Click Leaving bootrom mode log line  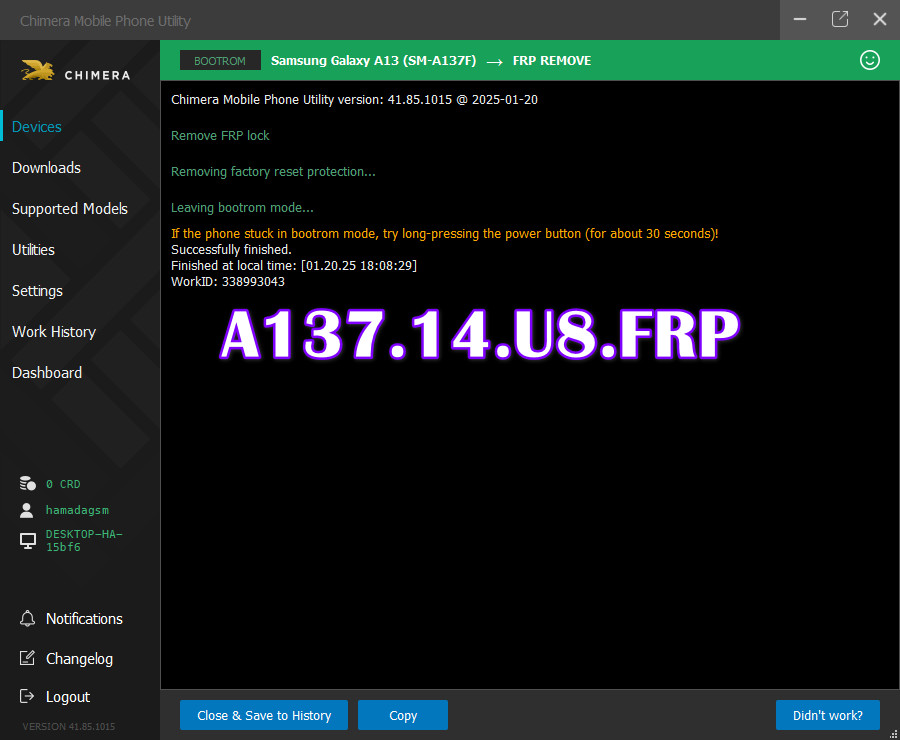pyautogui.click(x=242, y=208)
